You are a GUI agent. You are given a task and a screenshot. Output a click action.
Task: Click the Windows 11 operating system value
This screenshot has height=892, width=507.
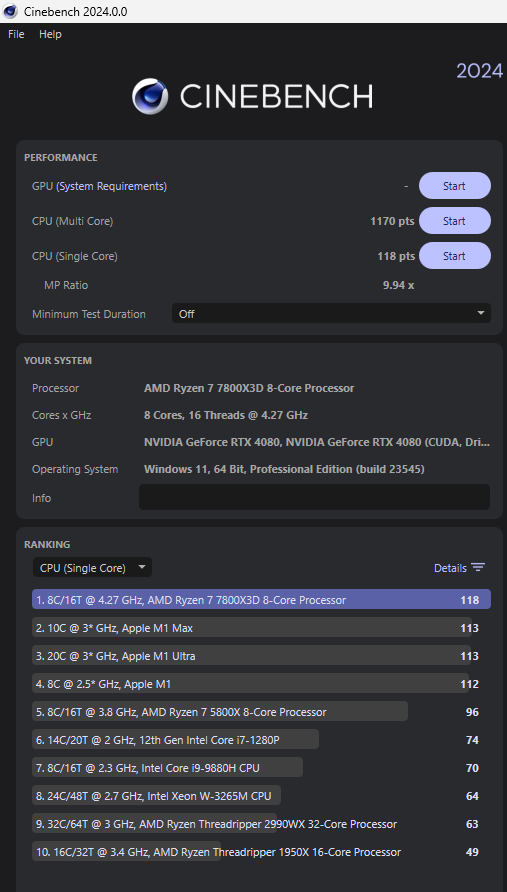(285, 469)
